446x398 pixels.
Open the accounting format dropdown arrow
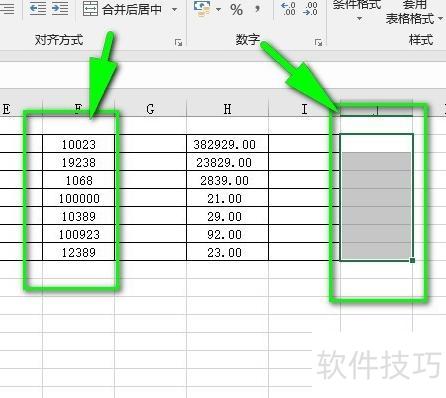(x=218, y=9)
